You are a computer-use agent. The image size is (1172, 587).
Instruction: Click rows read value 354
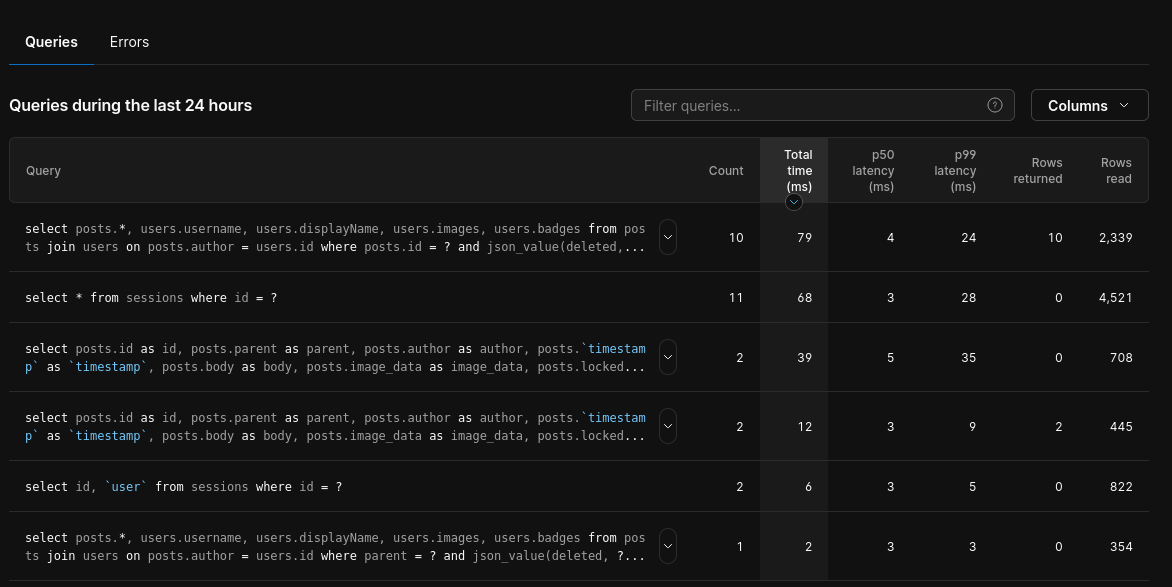pos(1121,547)
